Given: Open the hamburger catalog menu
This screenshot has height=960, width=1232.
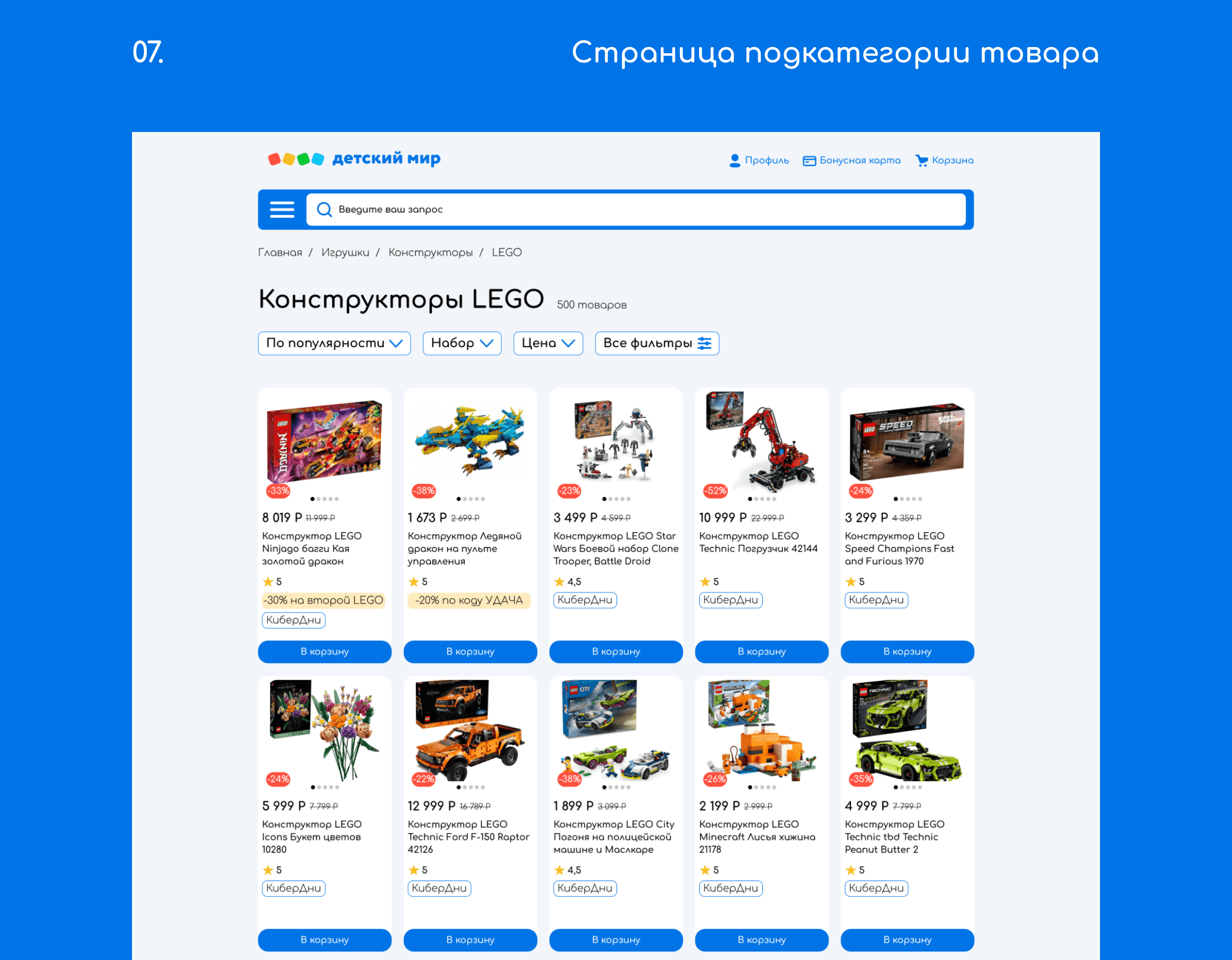Looking at the screenshot, I should click(282, 210).
